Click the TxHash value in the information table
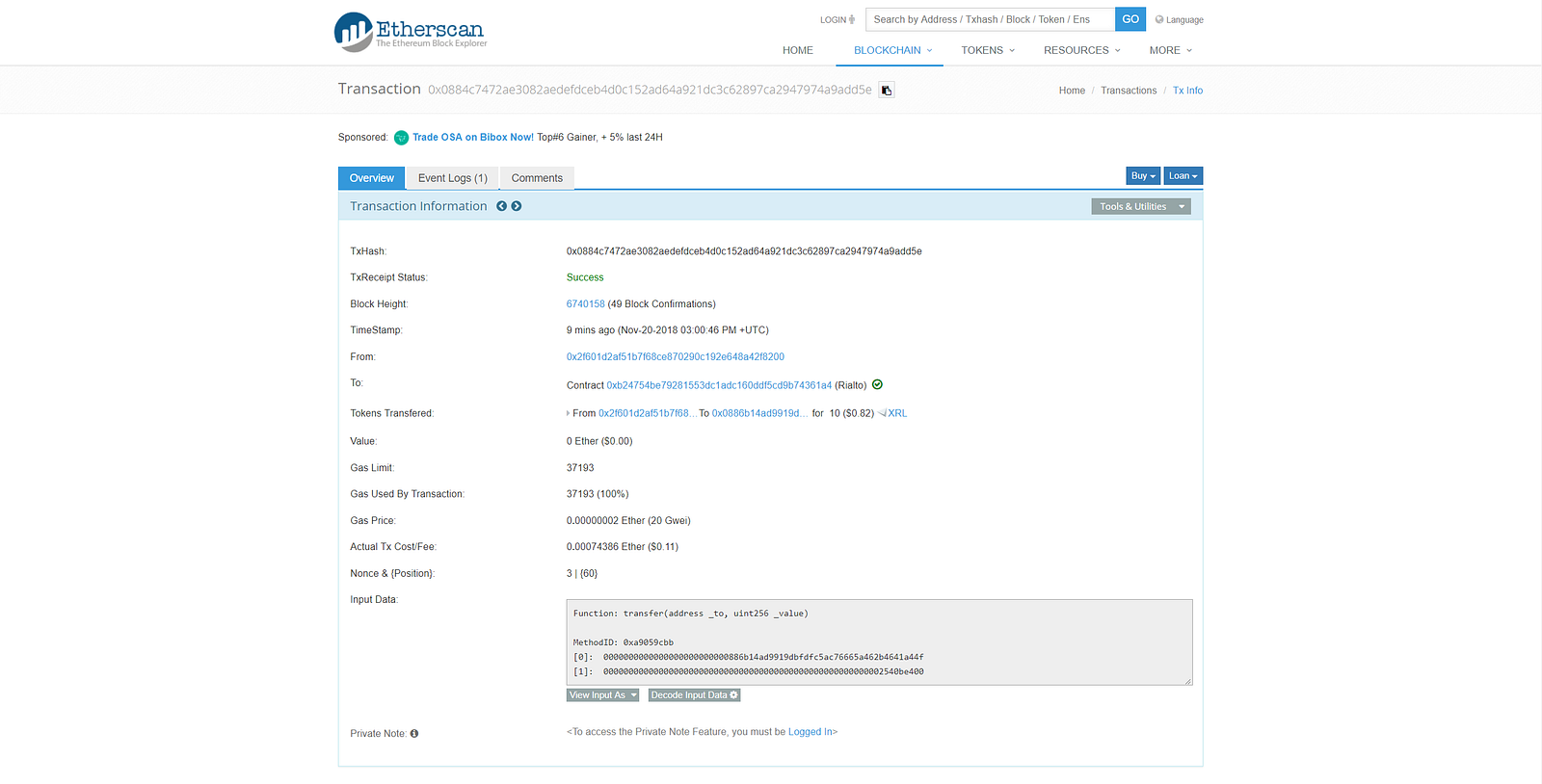The height and width of the screenshot is (784, 1542). tap(744, 251)
